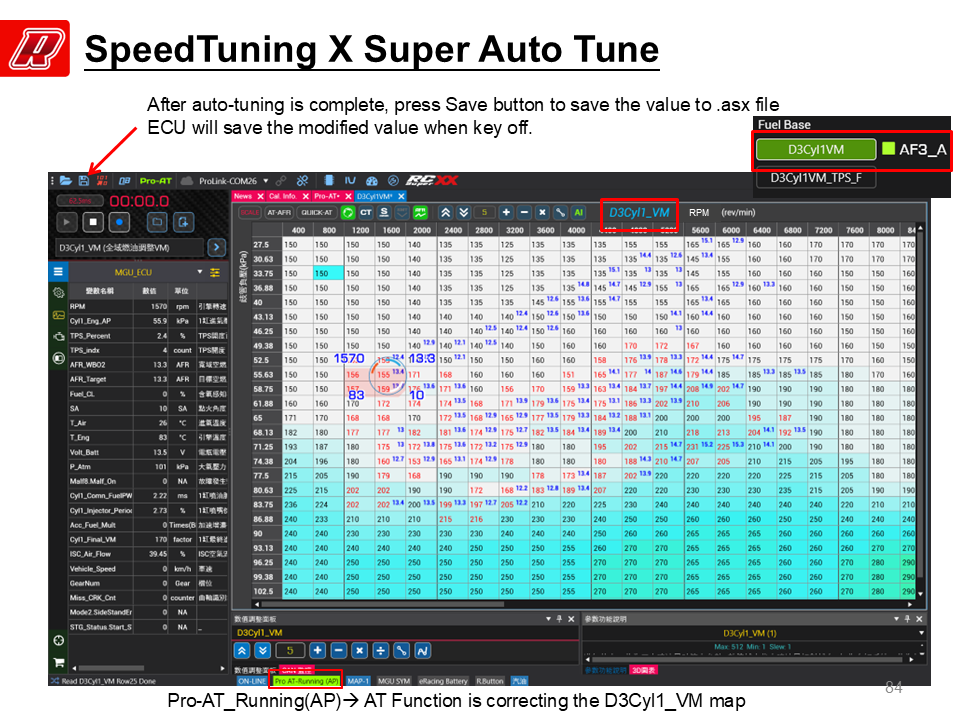This screenshot has width=960, height=720.
Task: Close the News tab
Action: 260,196
